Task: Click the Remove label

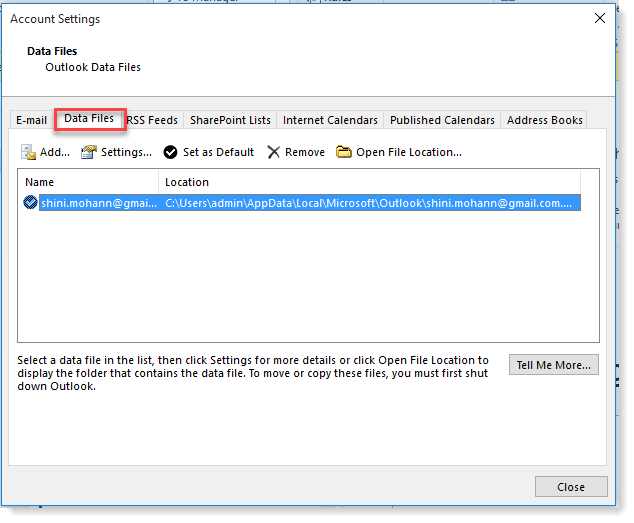Action: pos(305,152)
